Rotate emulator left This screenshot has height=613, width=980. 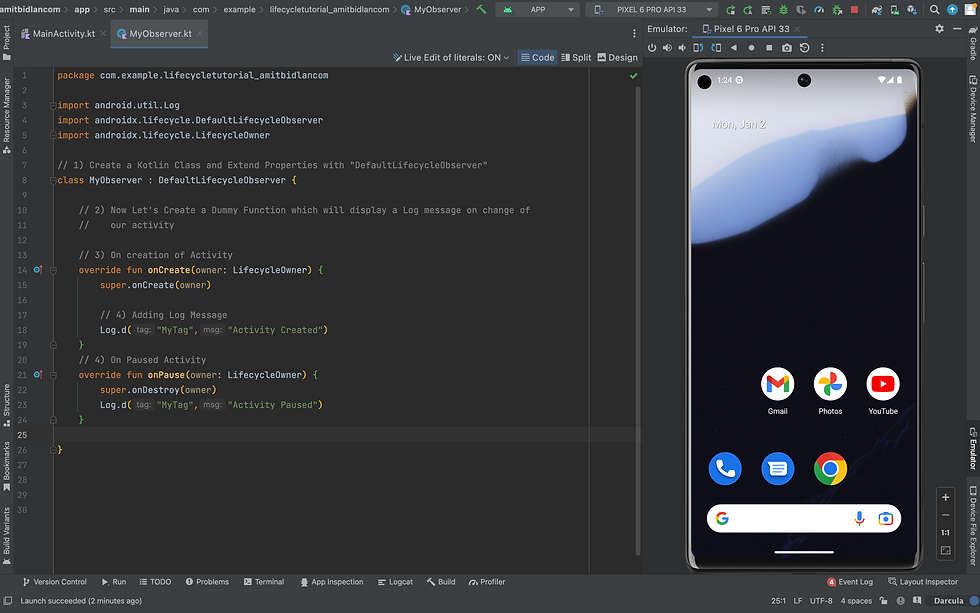click(698, 47)
